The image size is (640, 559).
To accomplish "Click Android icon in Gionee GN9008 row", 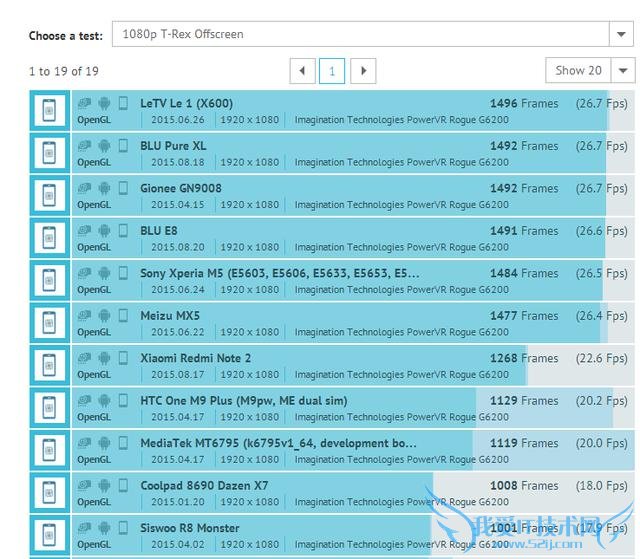I will [104, 188].
